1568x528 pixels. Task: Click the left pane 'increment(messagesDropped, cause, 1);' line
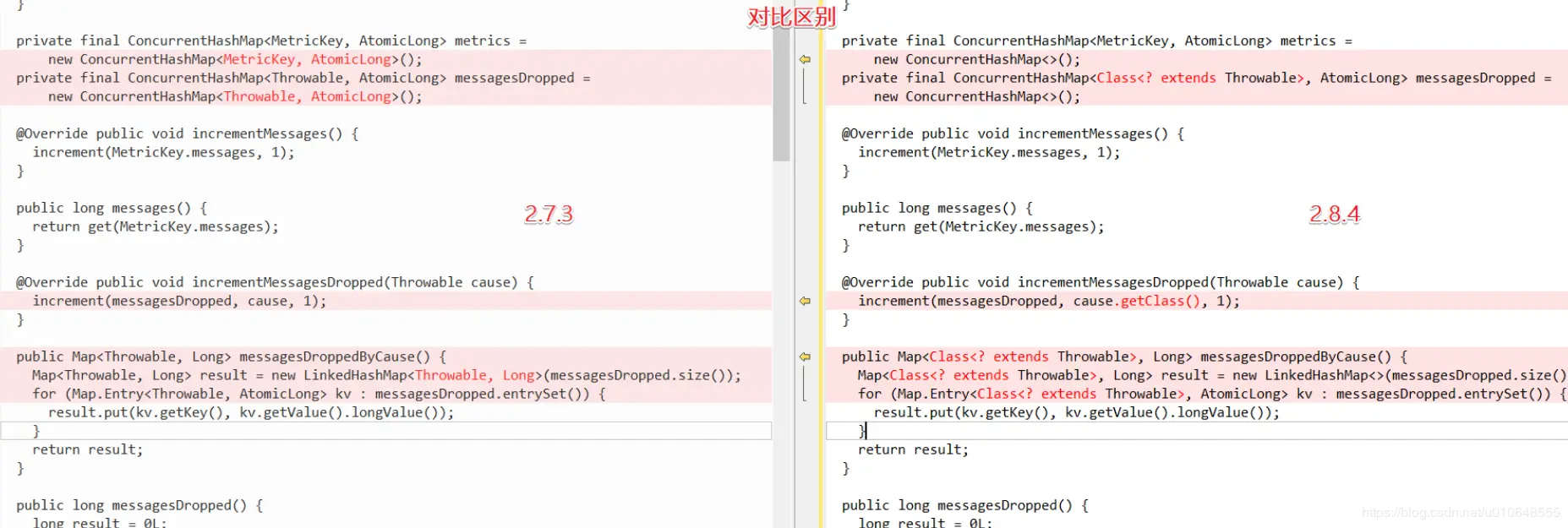(179, 301)
